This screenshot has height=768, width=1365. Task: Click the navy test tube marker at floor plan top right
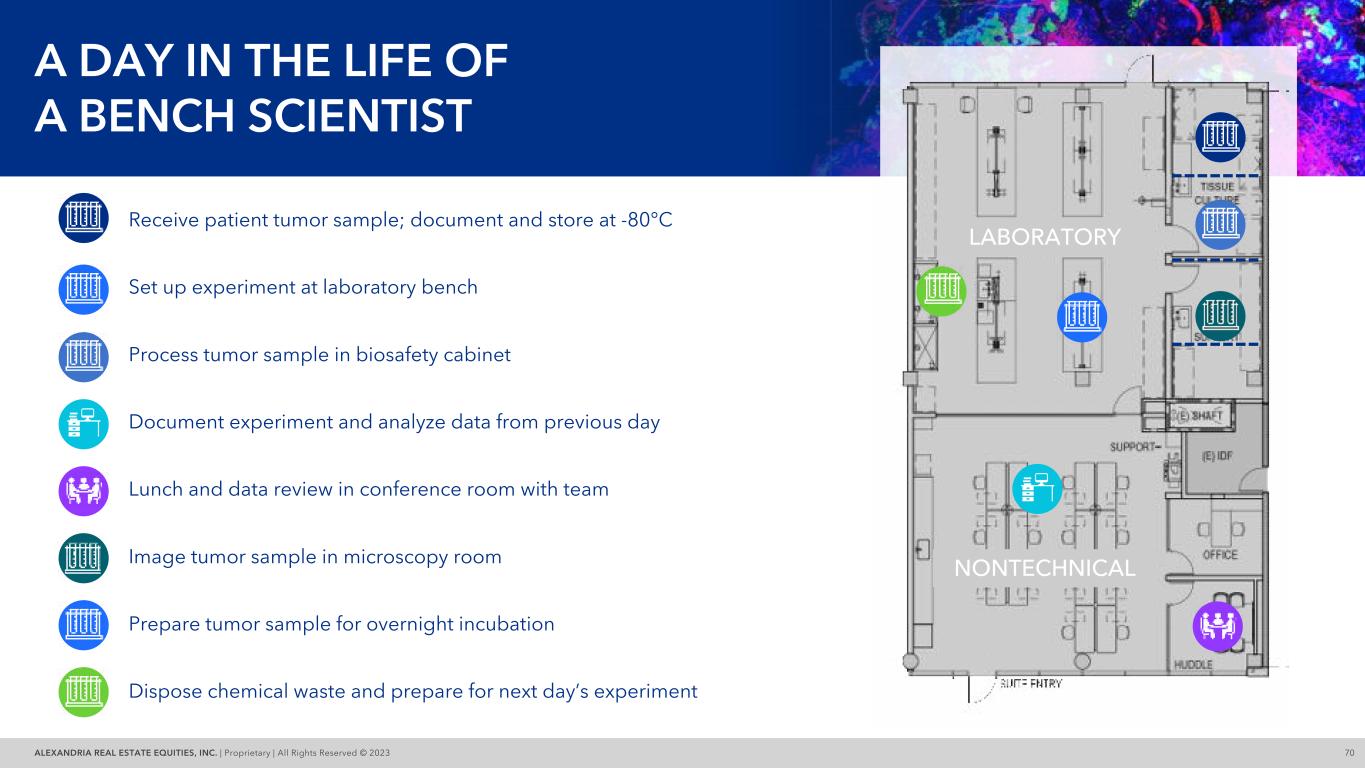click(x=1221, y=137)
